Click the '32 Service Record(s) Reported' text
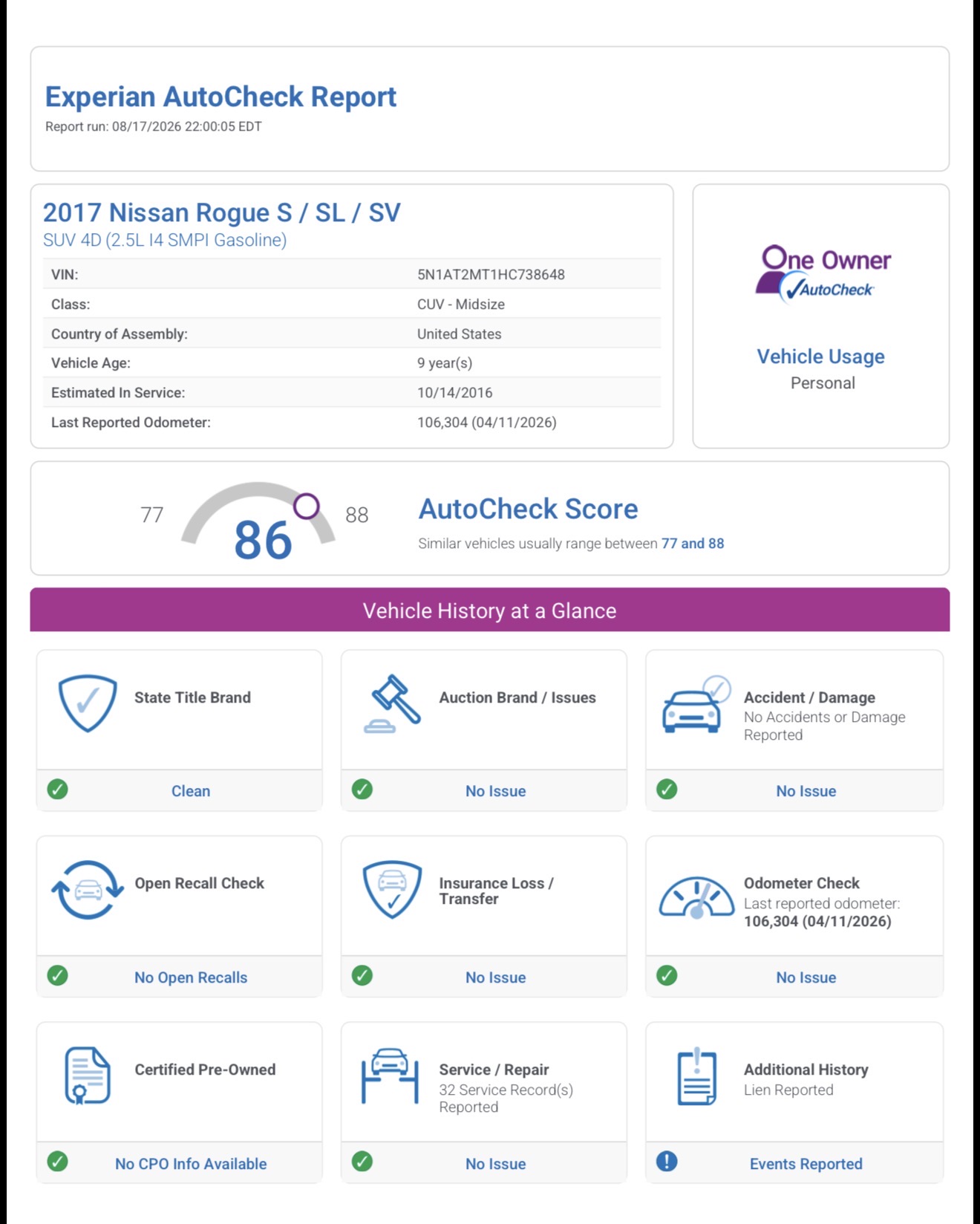The height and width of the screenshot is (1224, 980). 506,1098
